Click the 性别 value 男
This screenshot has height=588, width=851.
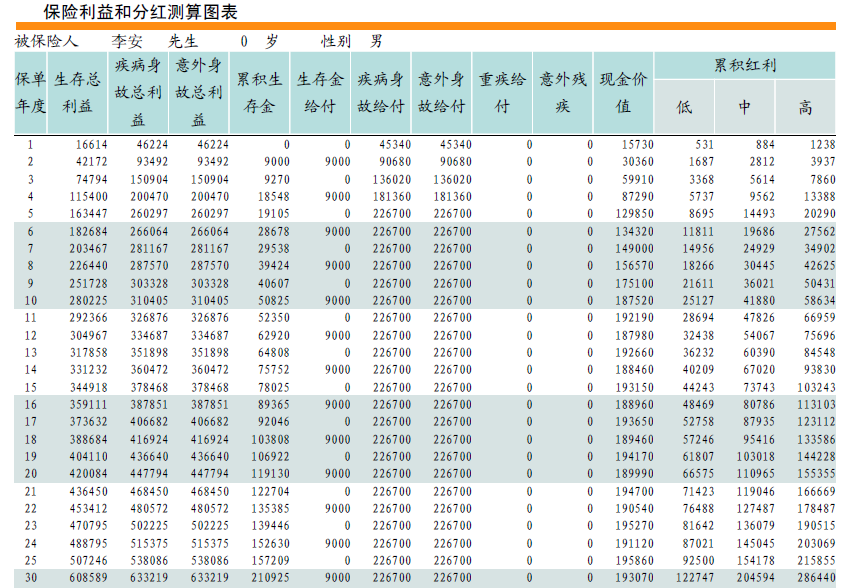(376, 42)
